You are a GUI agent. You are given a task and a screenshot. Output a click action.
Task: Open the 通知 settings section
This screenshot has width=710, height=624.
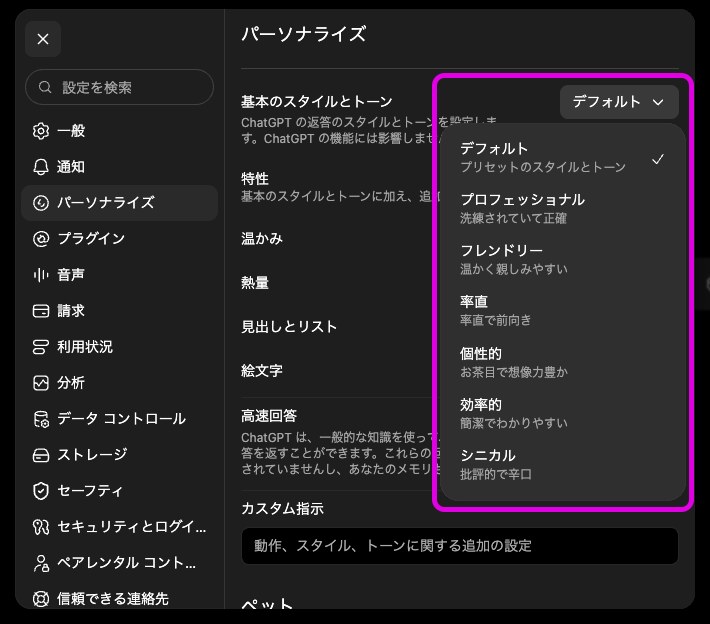[120, 167]
